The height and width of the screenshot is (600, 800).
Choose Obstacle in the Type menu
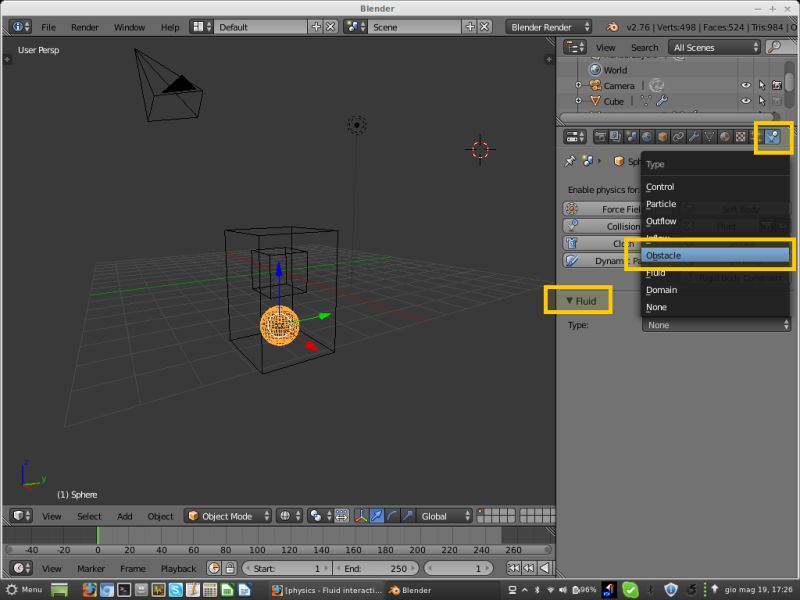coord(715,256)
